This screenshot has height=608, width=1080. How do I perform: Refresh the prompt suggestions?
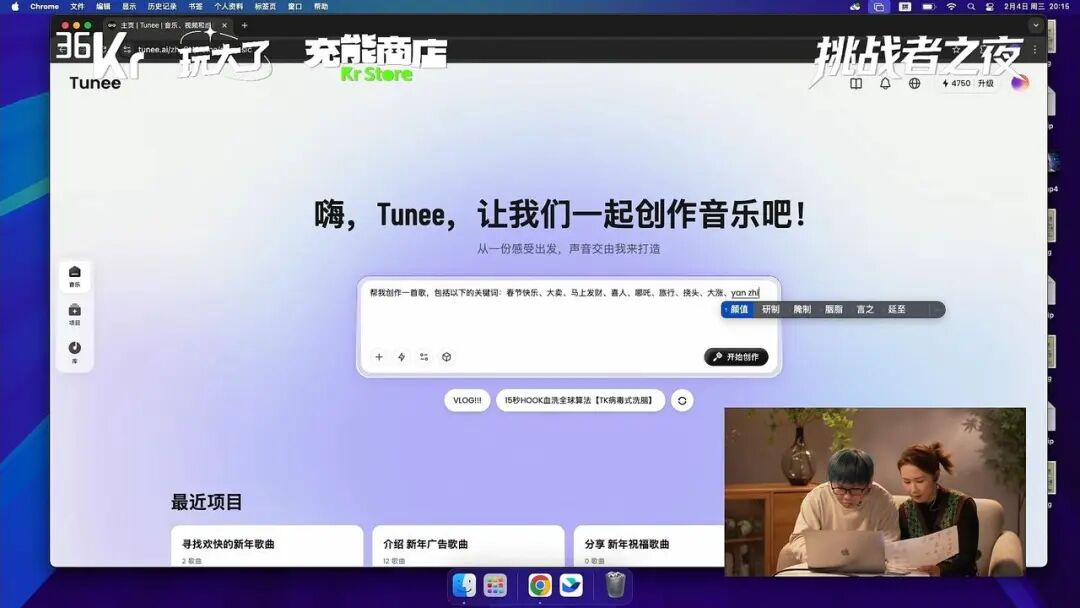[x=682, y=400]
